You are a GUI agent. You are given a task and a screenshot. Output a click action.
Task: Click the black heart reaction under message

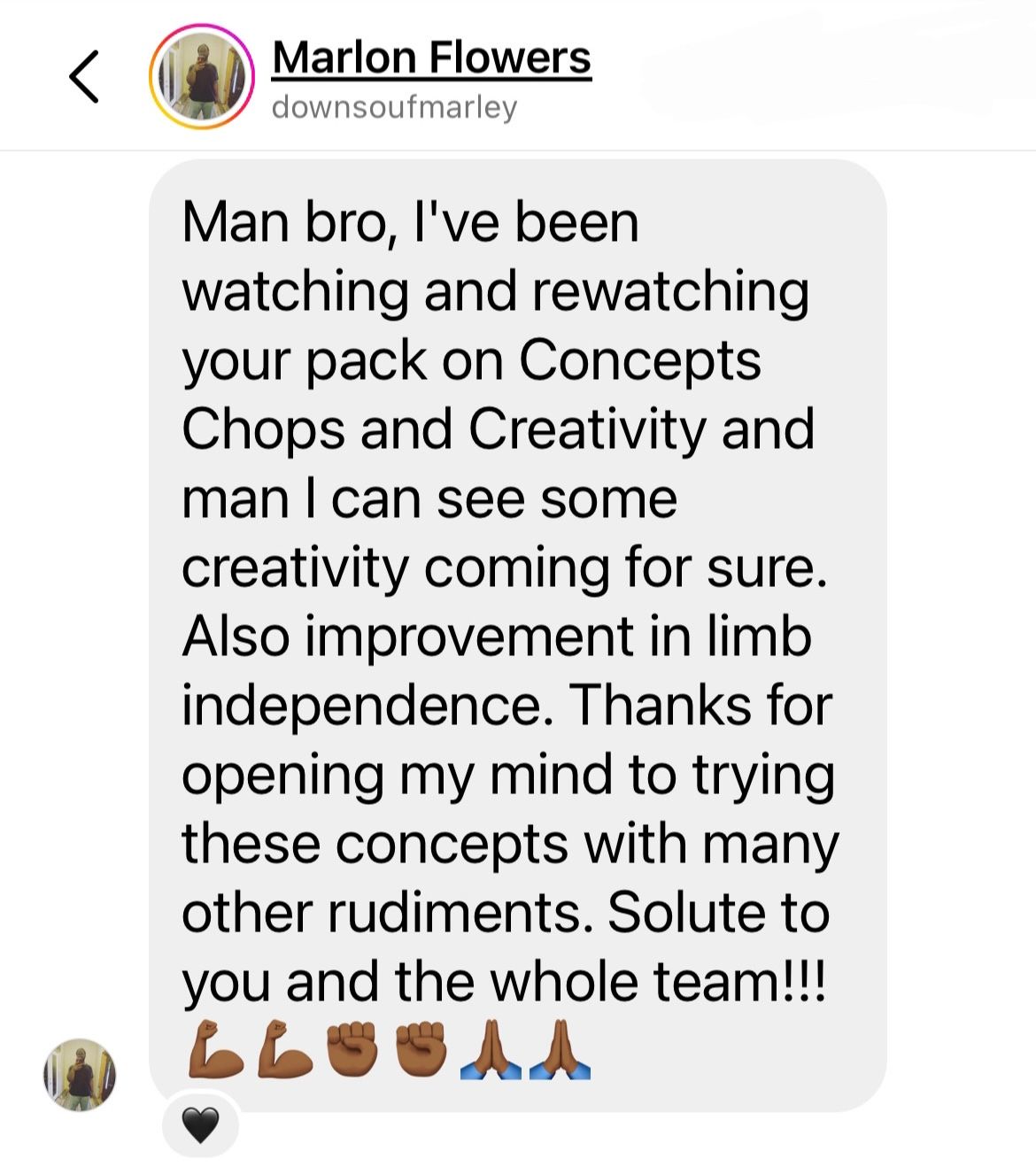(x=200, y=1124)
